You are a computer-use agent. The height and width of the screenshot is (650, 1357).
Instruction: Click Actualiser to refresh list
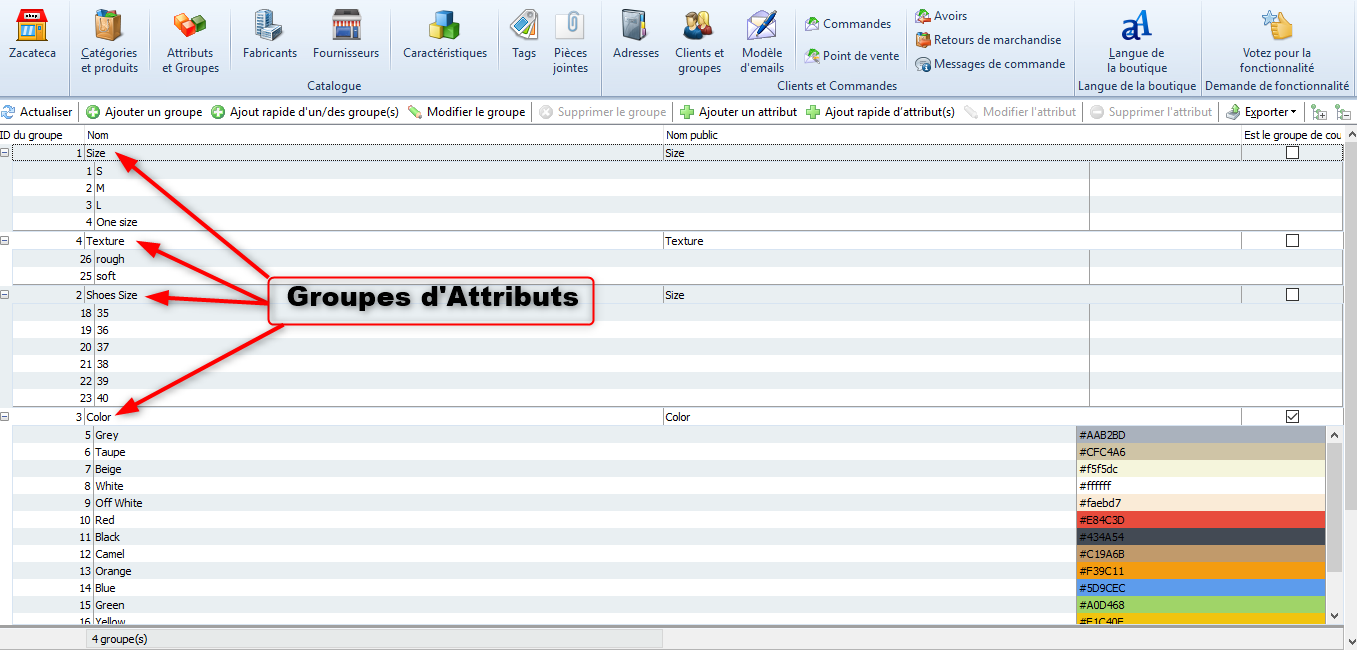(37, 112)
